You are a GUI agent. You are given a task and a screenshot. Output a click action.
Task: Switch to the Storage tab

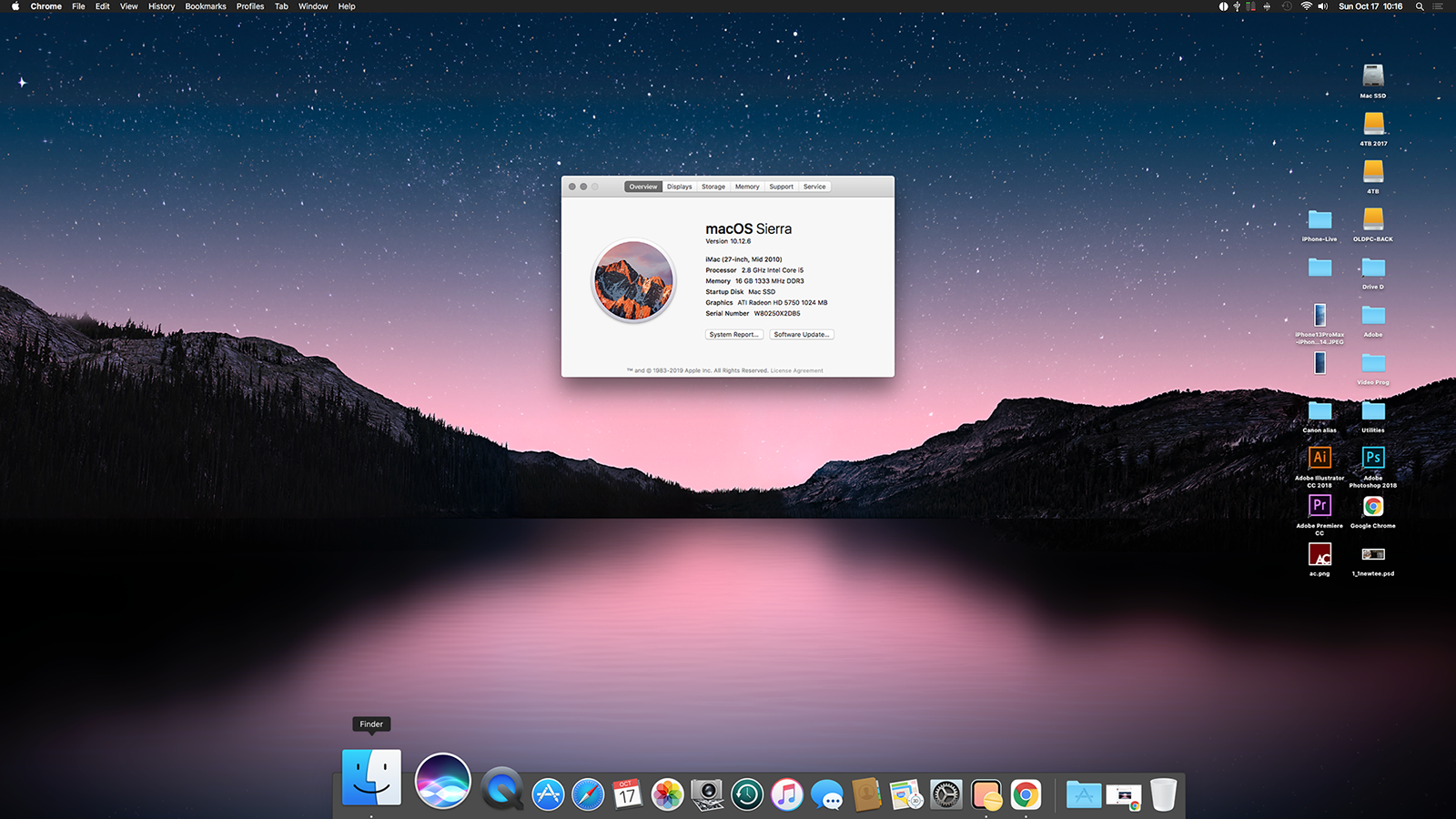tap(713, 187)
